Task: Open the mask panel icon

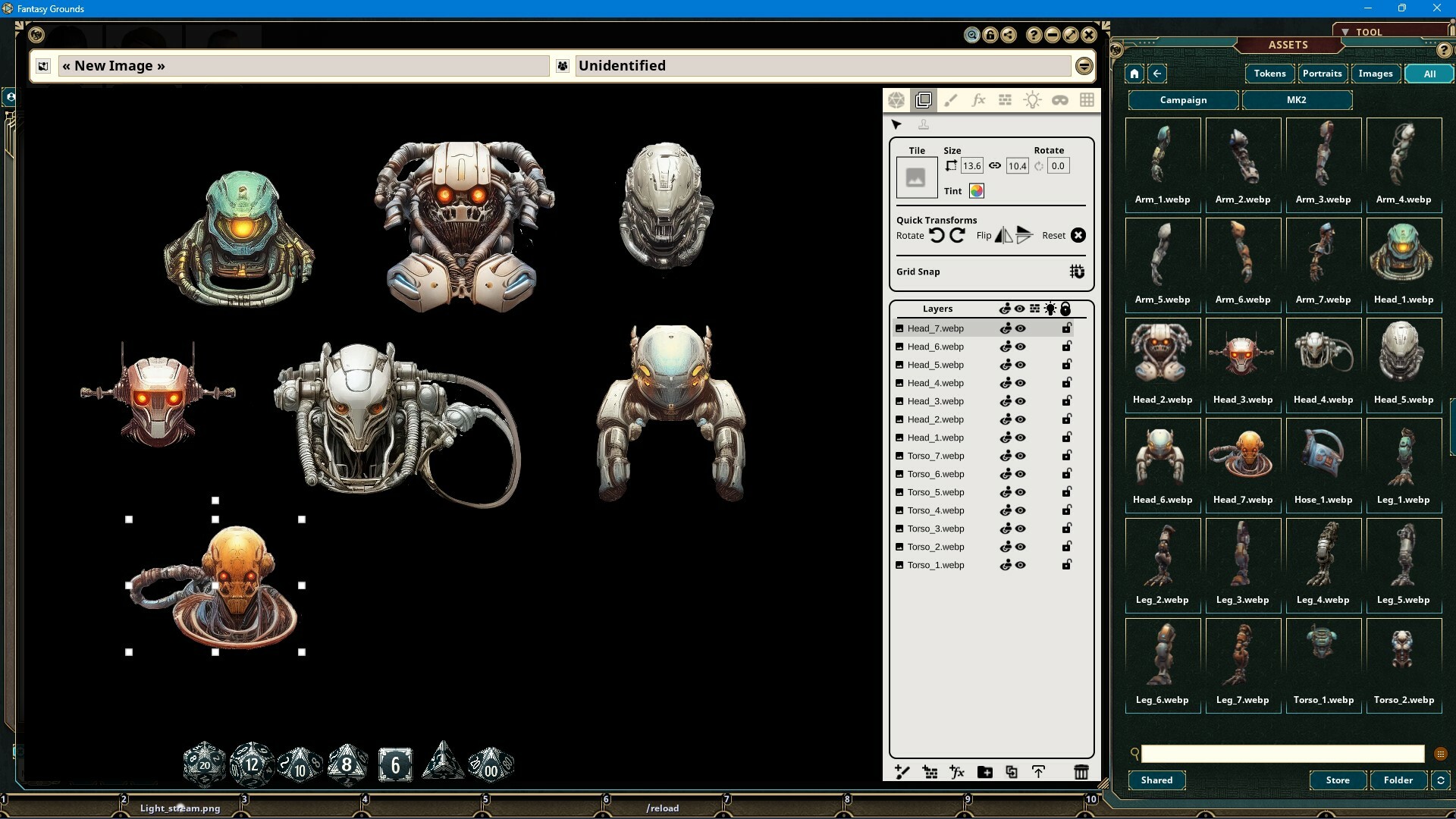Action: pyautogui.click(x=1059, y=99)
